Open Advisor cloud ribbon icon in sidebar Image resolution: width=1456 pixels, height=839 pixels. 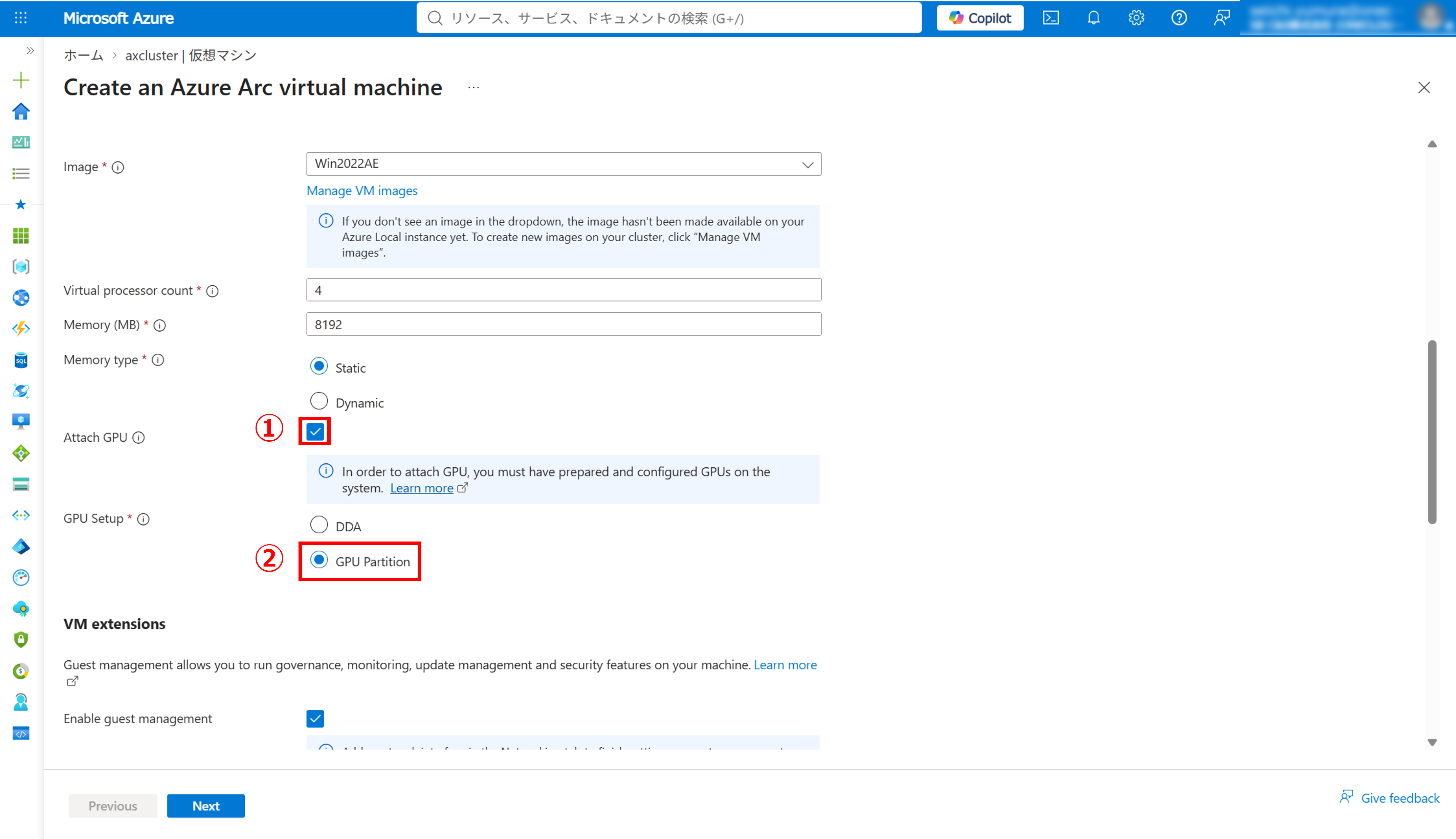coord(21,609)
